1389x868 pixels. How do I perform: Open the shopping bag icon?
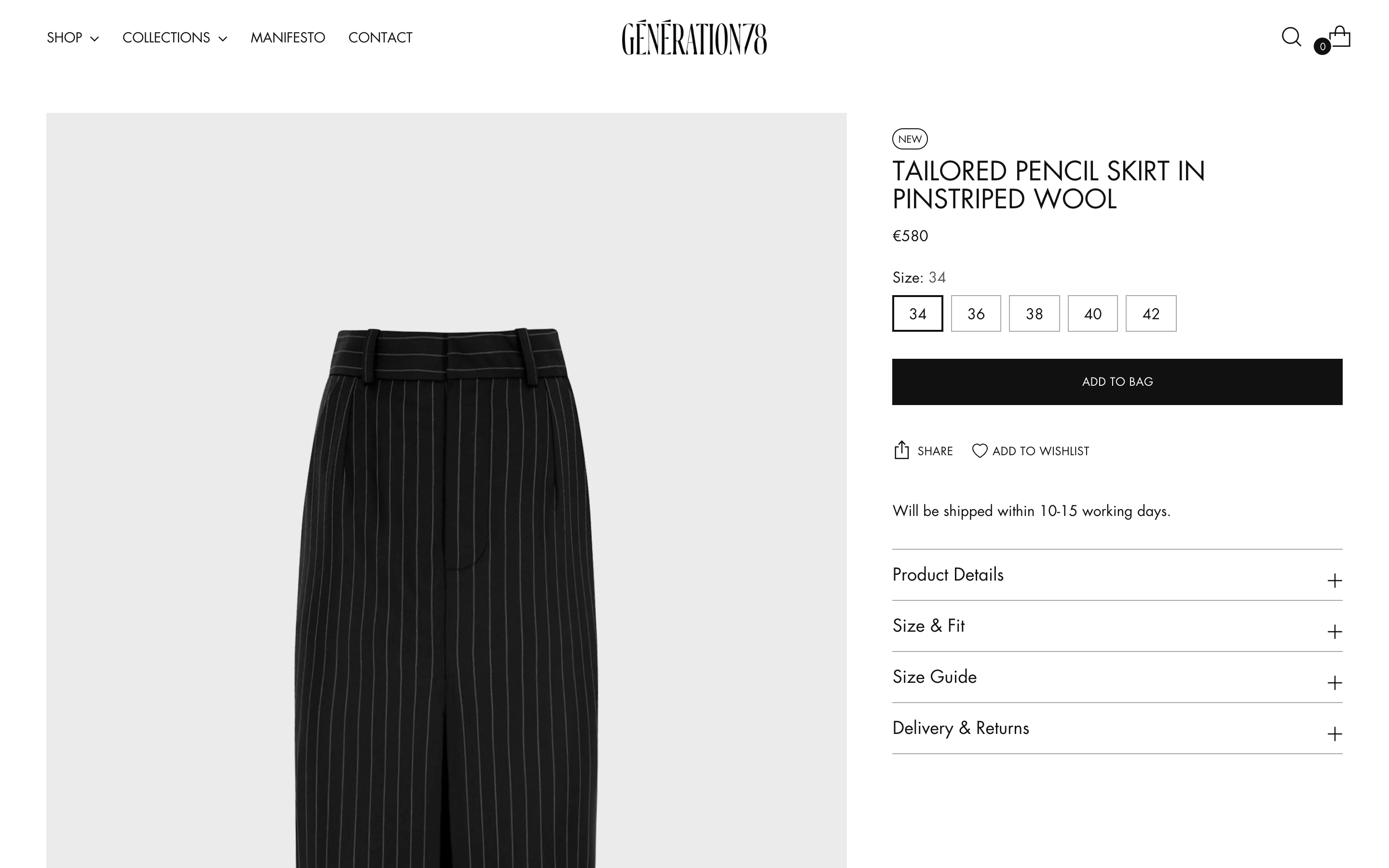1340,37
